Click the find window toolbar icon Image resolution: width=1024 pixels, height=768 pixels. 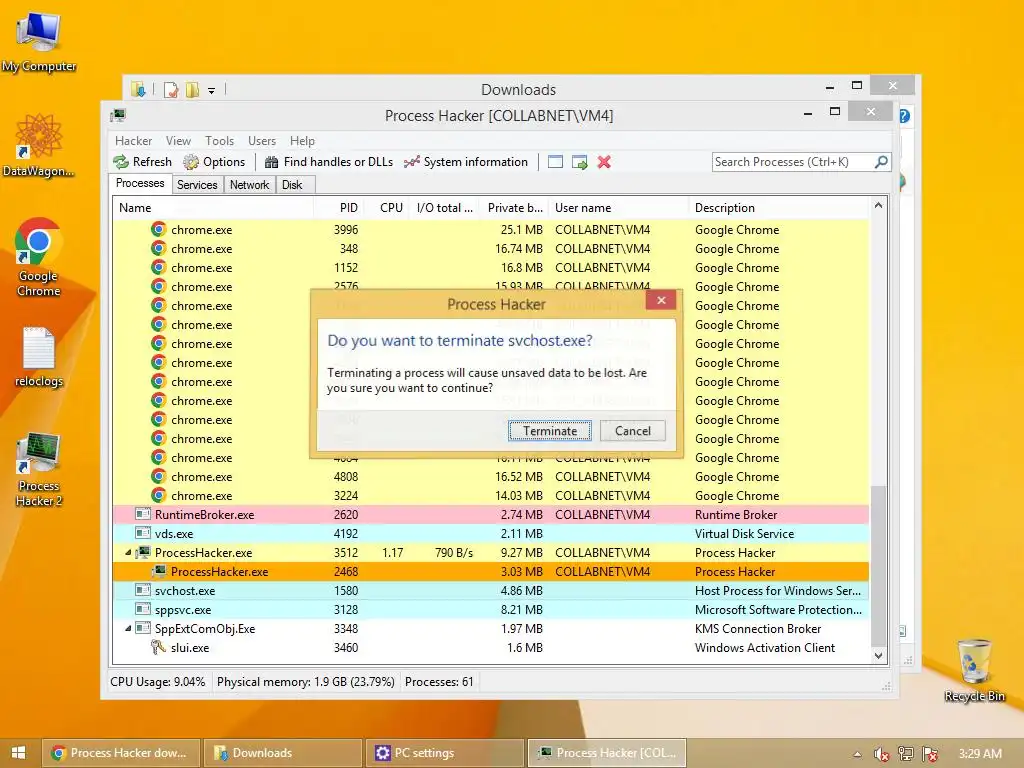point(555,162)
